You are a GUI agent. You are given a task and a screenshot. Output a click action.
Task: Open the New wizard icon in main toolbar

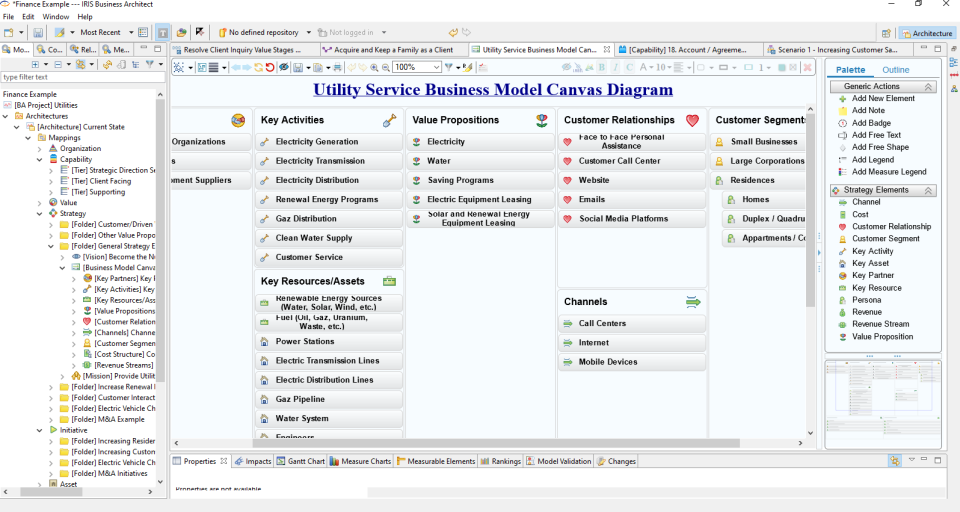[9, 32]
